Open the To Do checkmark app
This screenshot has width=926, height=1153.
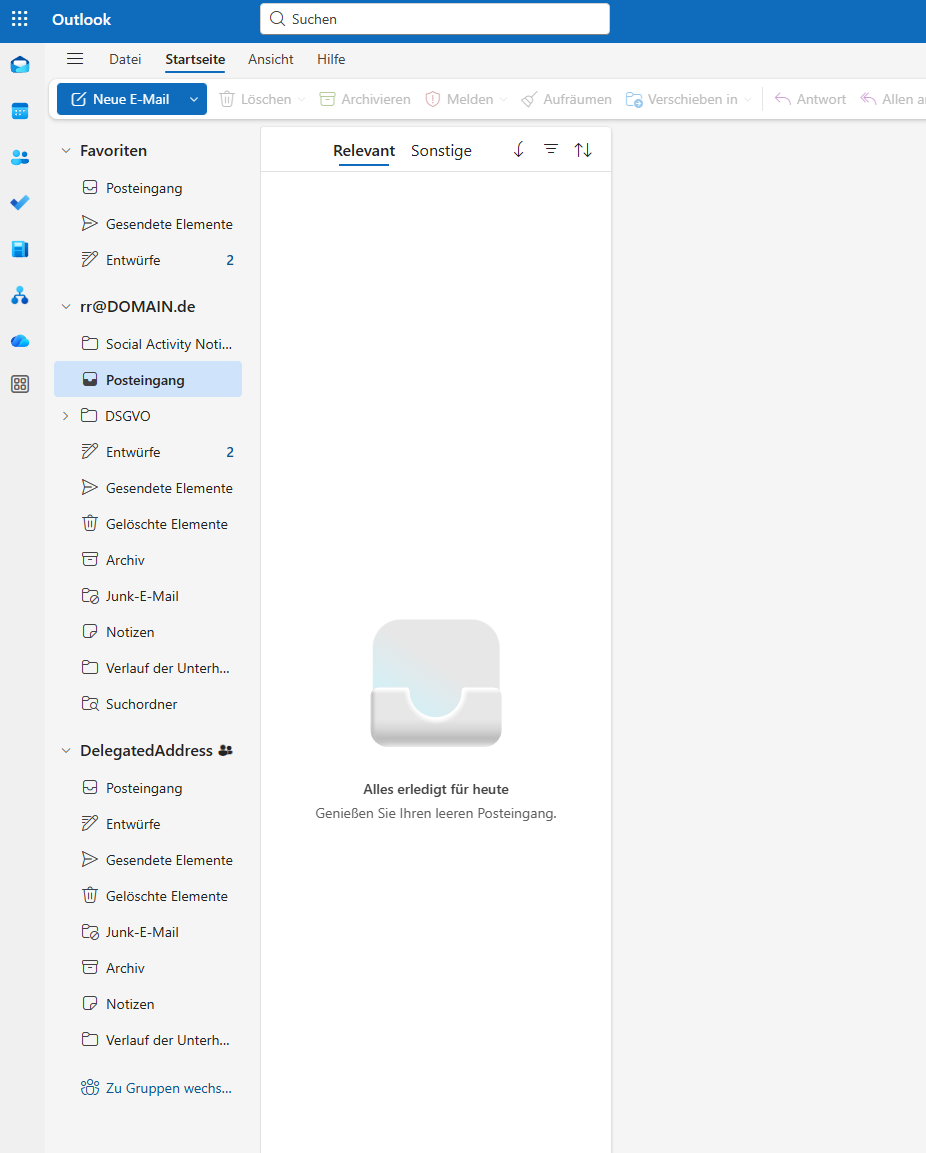(20, 203)
